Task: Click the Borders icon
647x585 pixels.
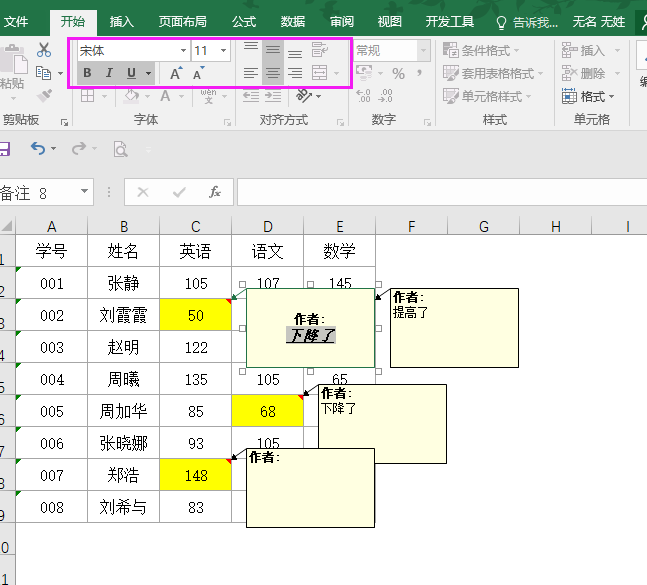Action: pos(87,96)
